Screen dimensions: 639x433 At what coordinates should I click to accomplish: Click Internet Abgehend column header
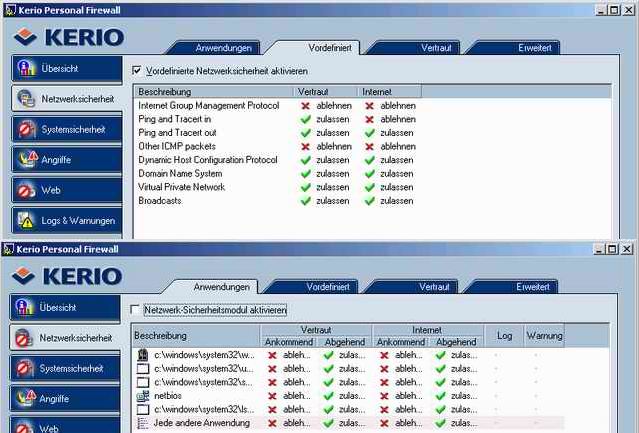click(456, 342)
